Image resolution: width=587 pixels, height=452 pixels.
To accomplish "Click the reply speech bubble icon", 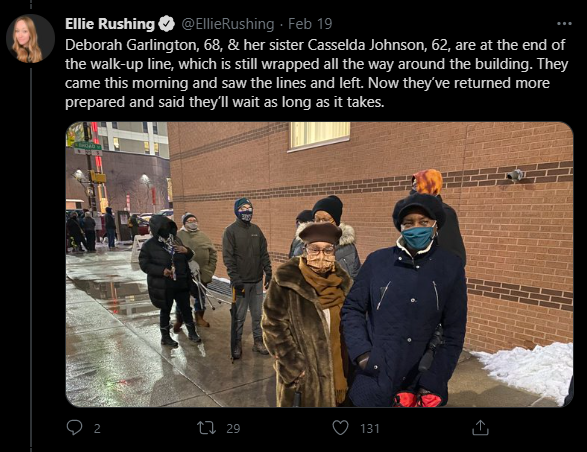I will pos(74,427).
